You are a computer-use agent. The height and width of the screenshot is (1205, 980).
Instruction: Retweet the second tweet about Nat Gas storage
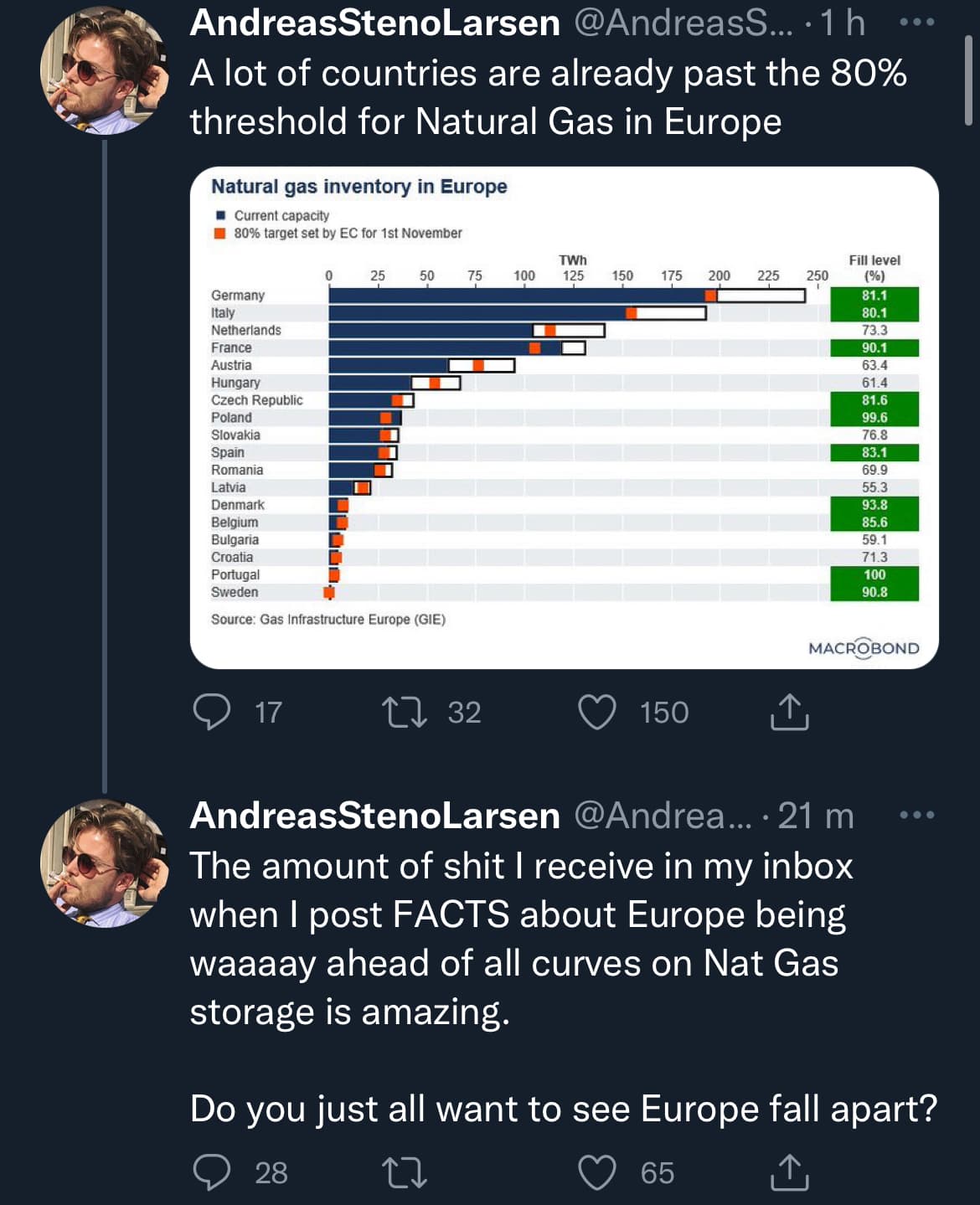tap(405, 1172)
